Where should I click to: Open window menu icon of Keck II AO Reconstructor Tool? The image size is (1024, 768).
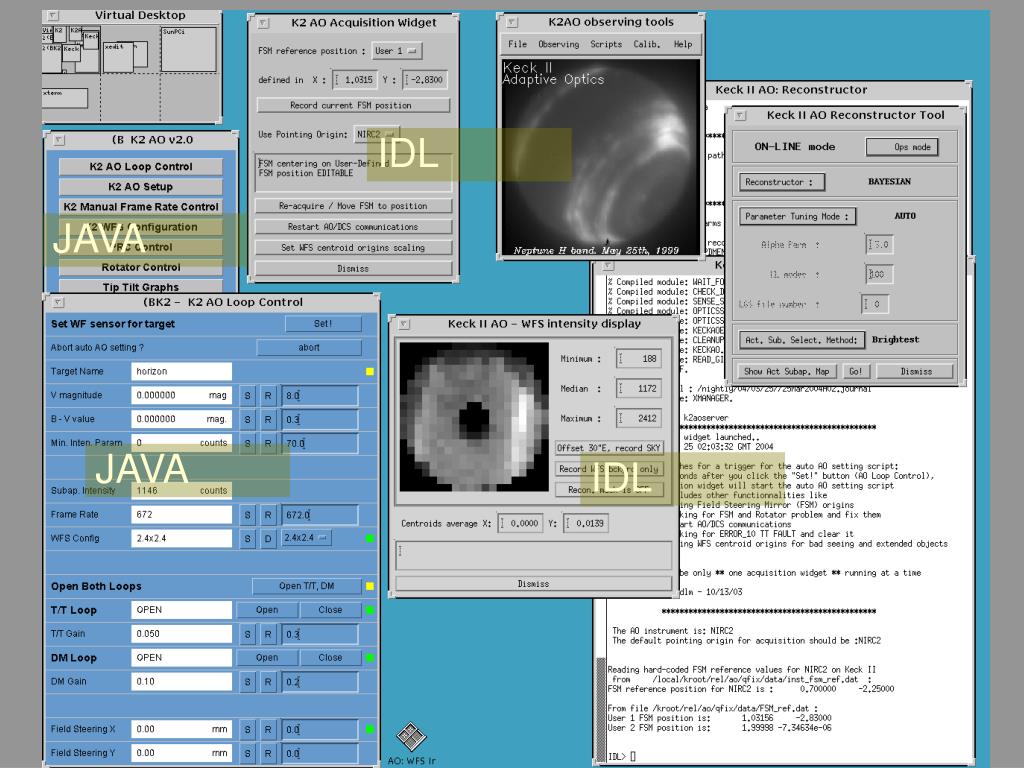pos(740,115)
